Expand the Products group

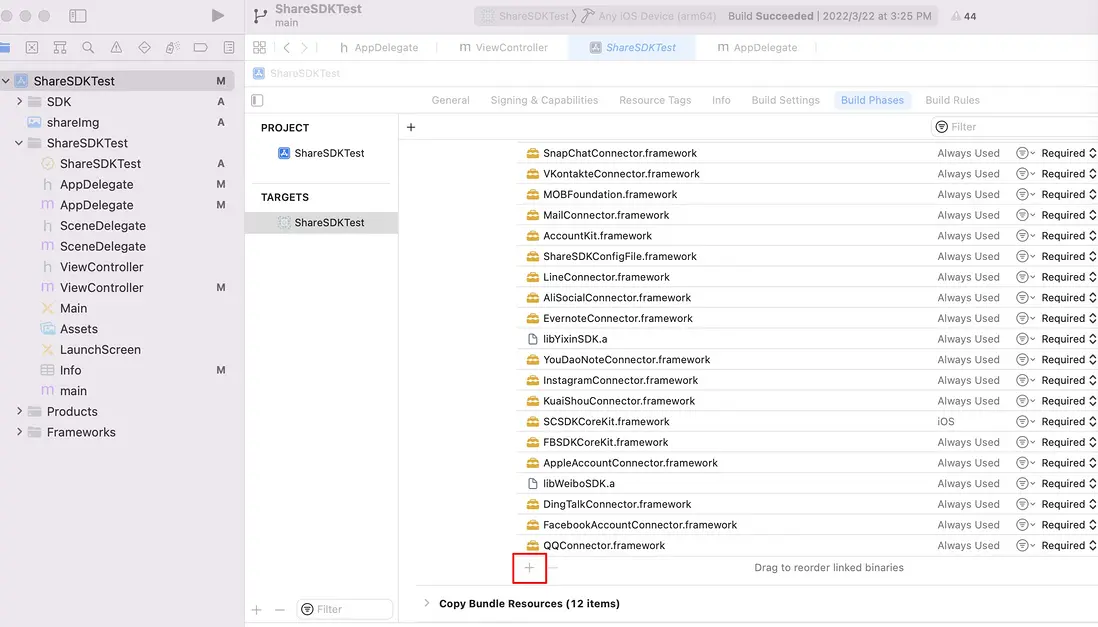[x=20, y=411]
